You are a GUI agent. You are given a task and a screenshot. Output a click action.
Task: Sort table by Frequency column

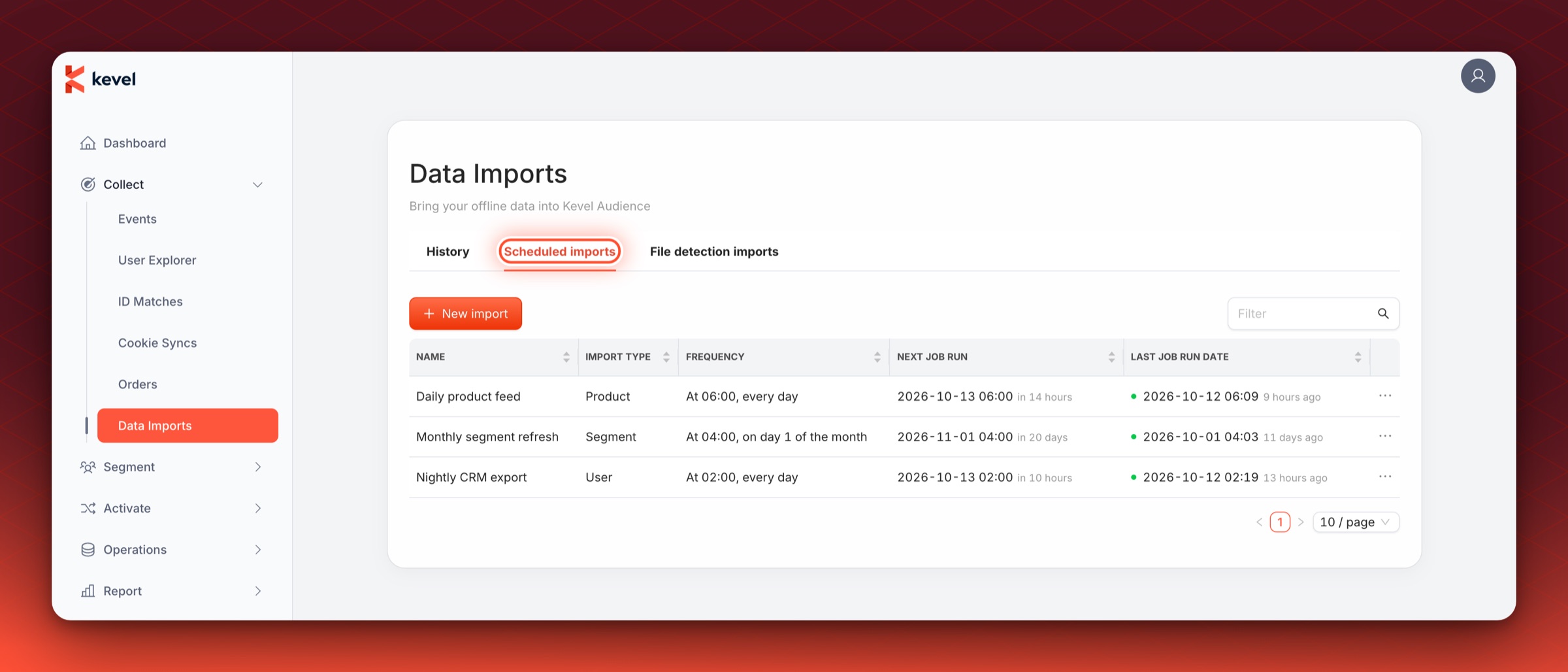(x=877, y=357)
